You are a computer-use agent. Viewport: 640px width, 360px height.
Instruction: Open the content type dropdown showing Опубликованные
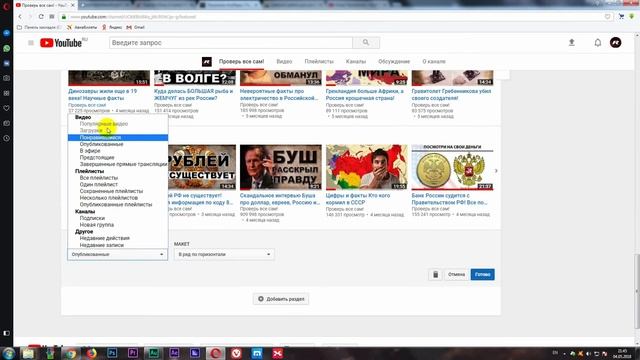tap(118, 254)
